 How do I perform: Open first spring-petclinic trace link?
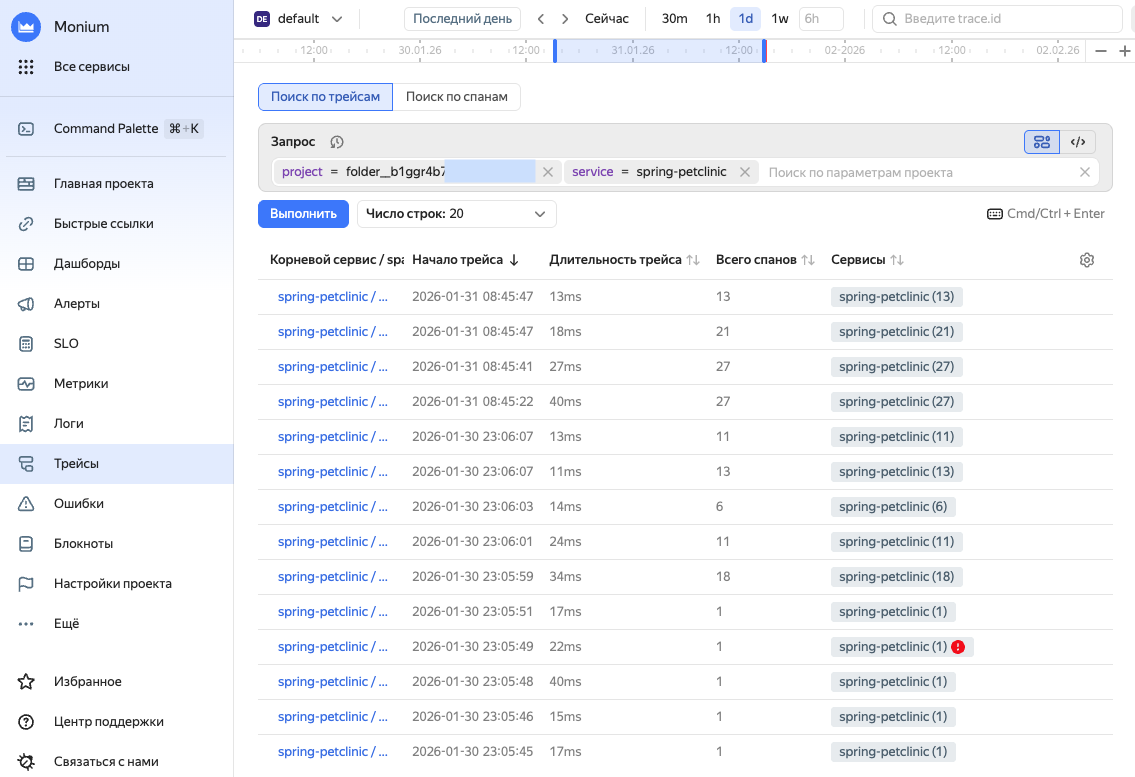[332, 297]
